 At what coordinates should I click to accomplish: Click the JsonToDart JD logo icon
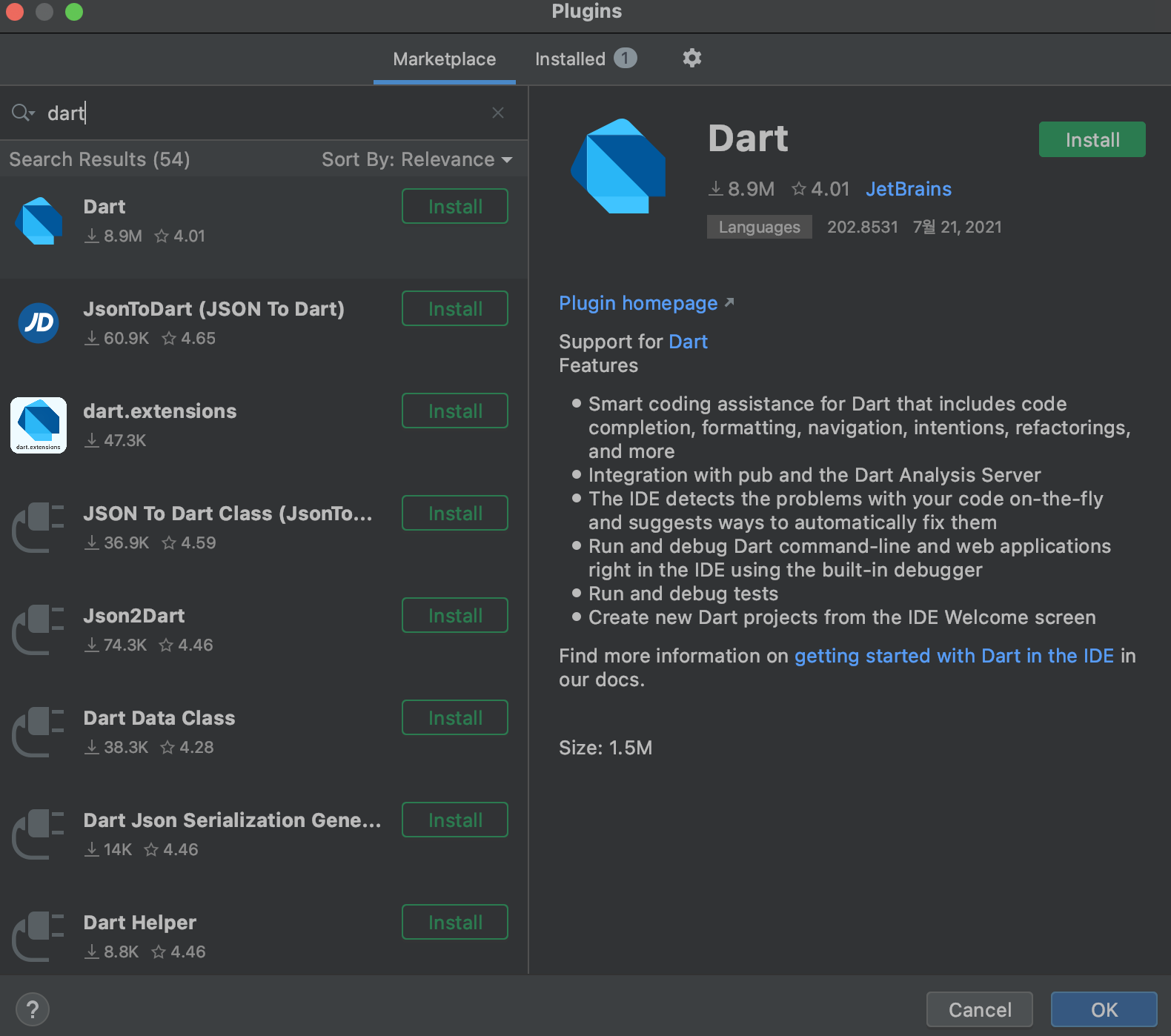click(39, 323)
